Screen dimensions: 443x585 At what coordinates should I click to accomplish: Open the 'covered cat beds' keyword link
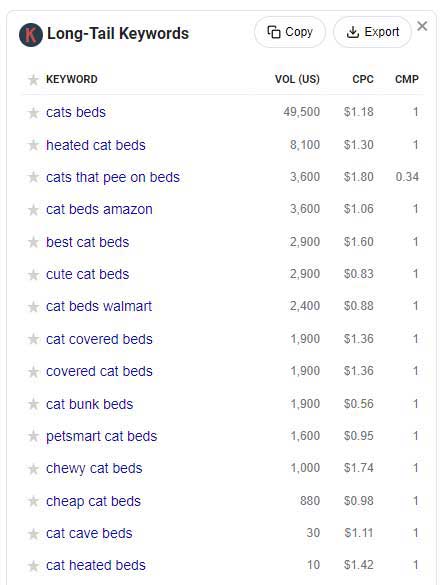click(x=99, y=371)
